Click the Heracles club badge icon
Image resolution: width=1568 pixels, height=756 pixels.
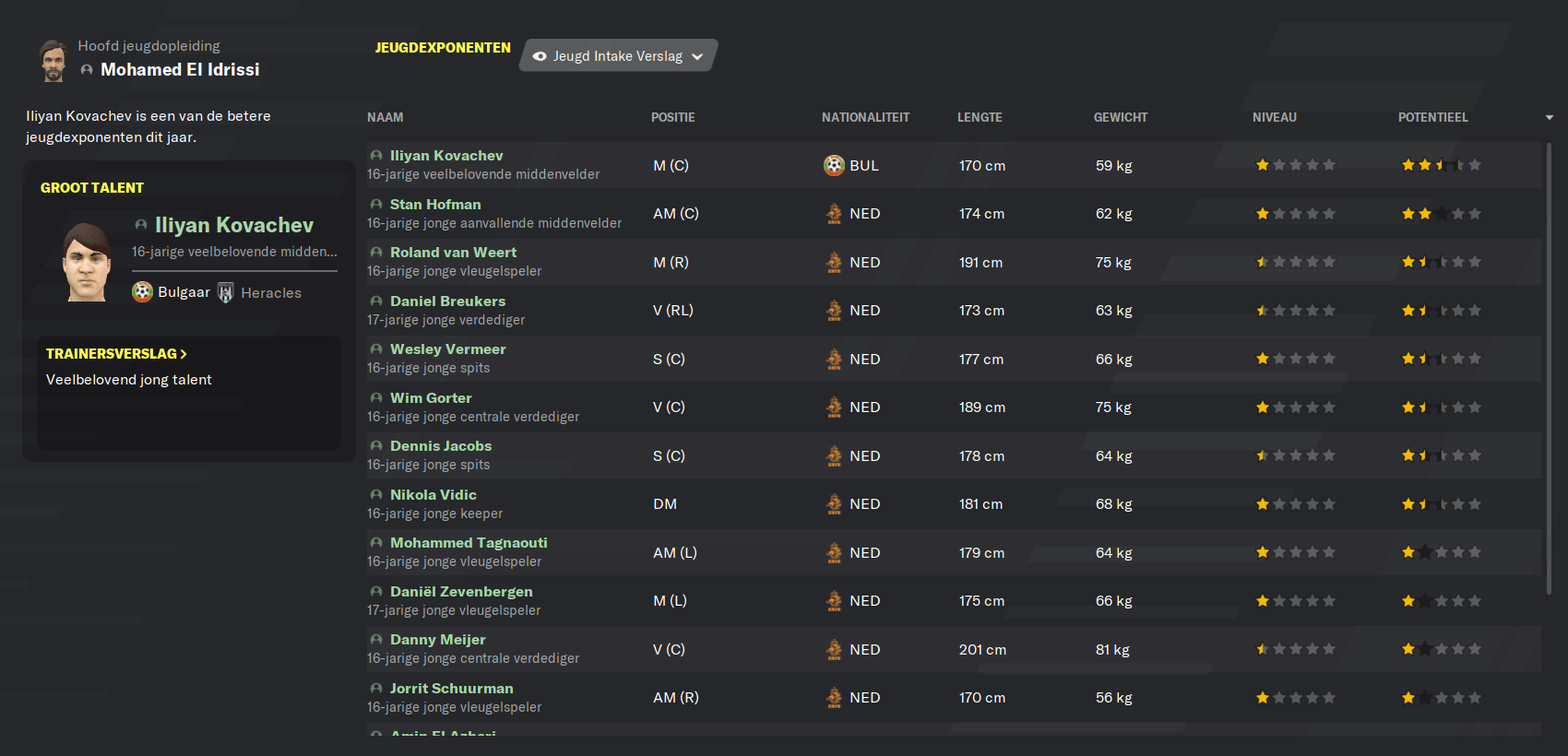[226, 292]
